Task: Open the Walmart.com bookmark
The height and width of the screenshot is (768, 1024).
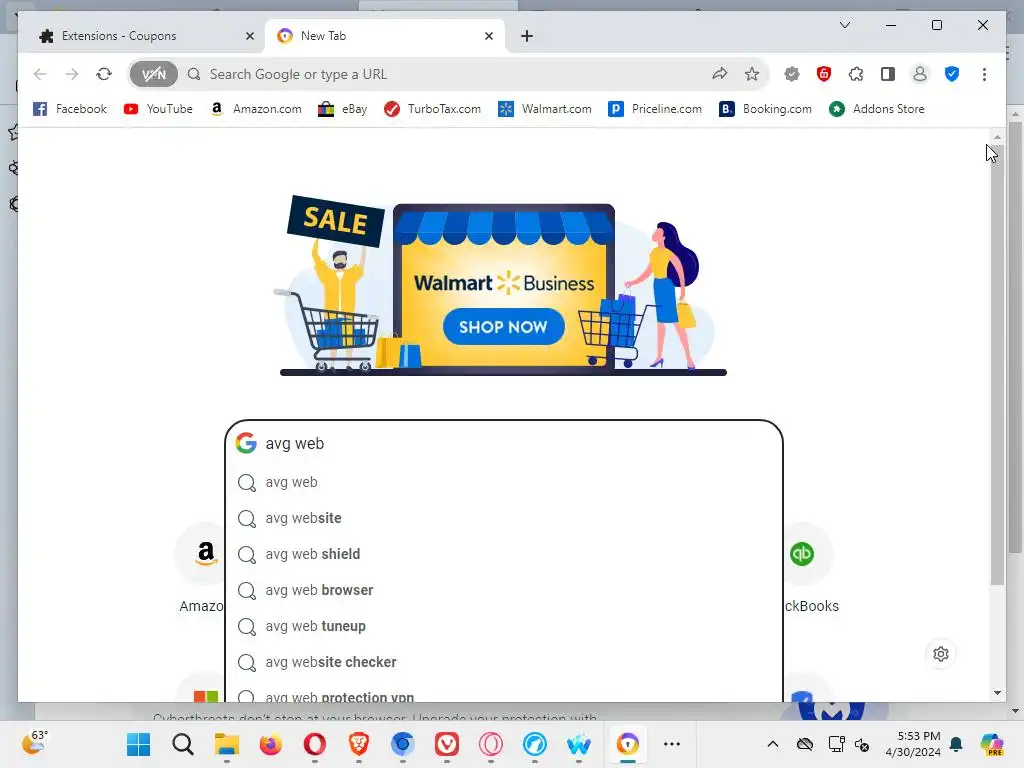Action: coord(545,109)
